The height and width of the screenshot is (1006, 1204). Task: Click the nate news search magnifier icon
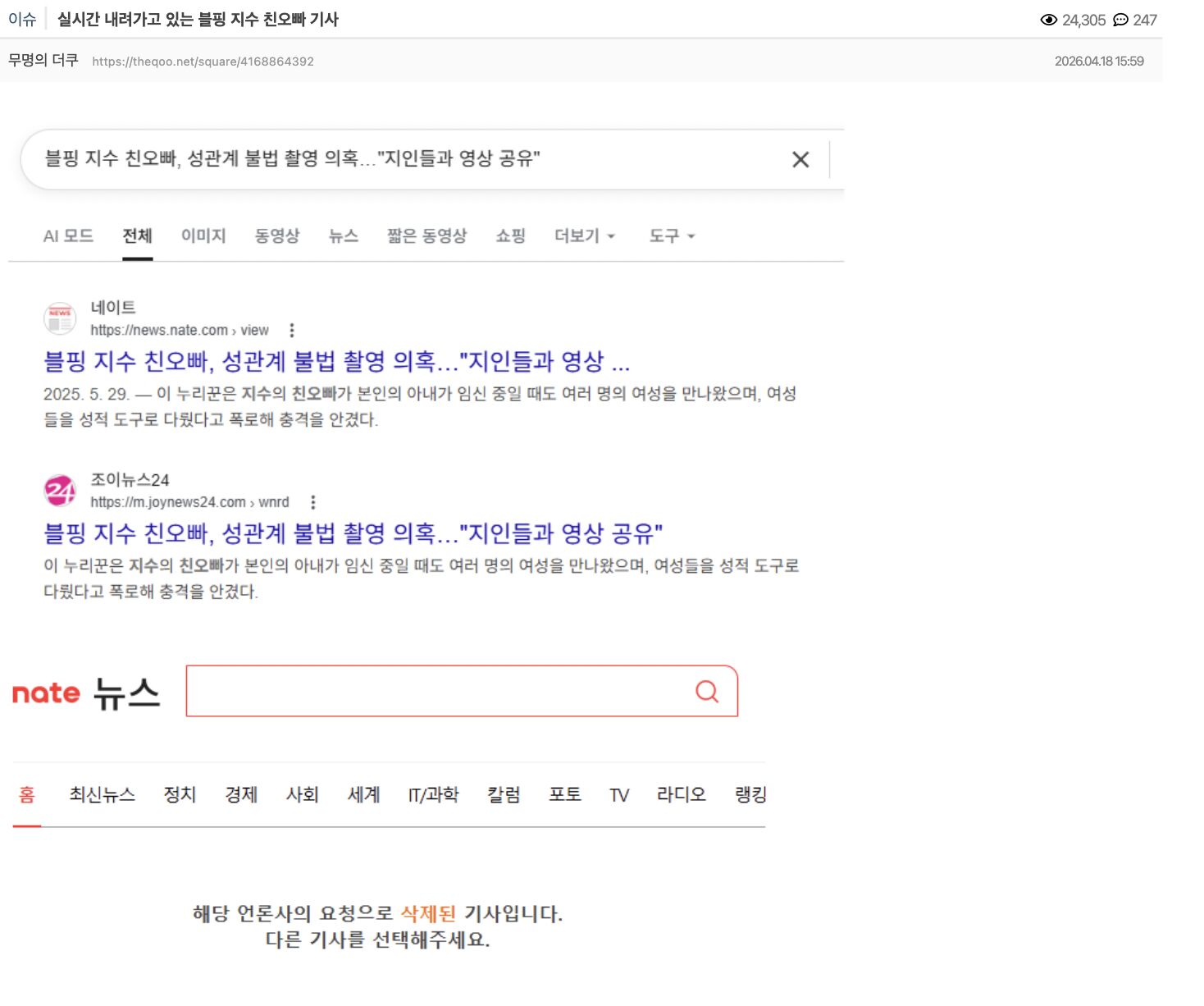pyautogui.click(x=707, y=691)
